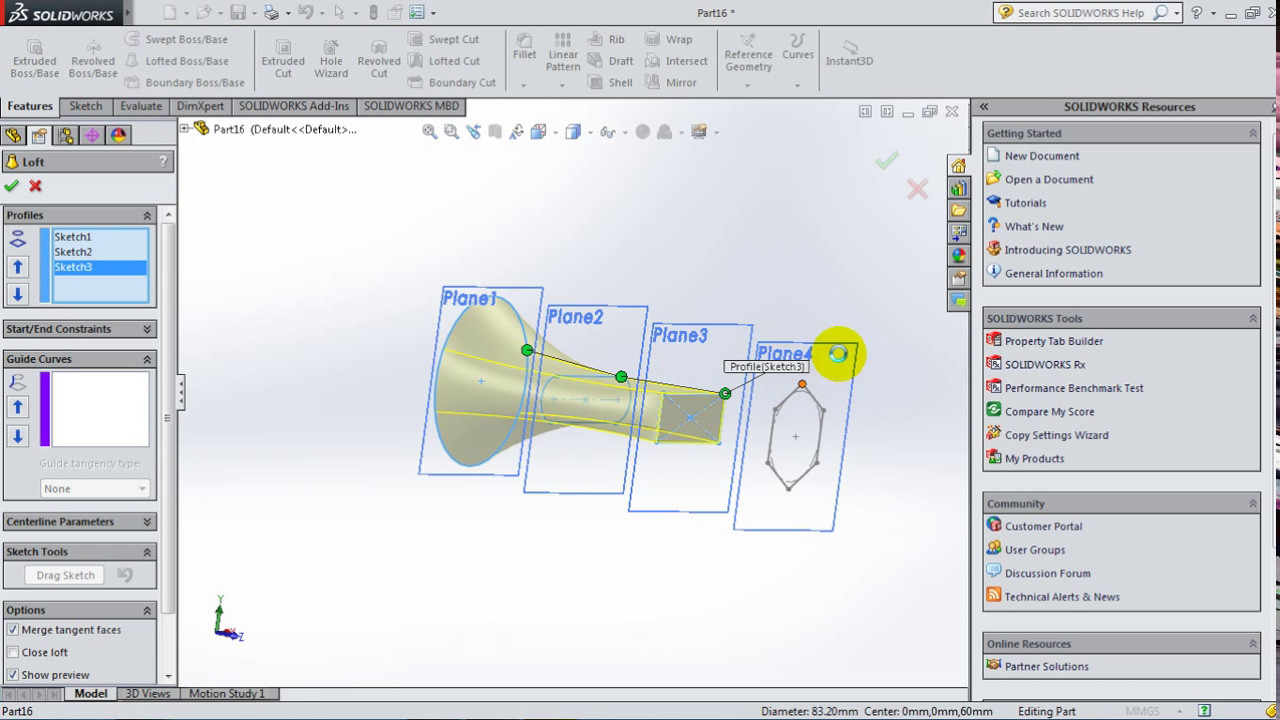Move selected profile up in Profiles list
This screenshot has width=1280, height=720.
point(17,267)
